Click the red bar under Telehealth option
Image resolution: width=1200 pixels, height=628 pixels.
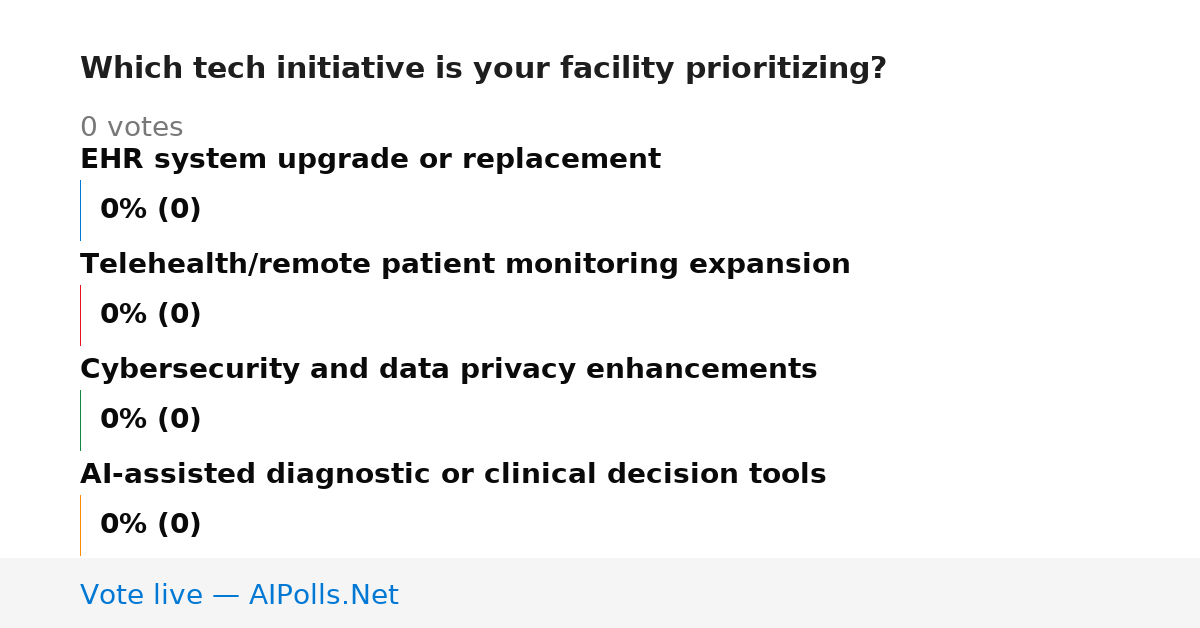click(x=80, y=315)
